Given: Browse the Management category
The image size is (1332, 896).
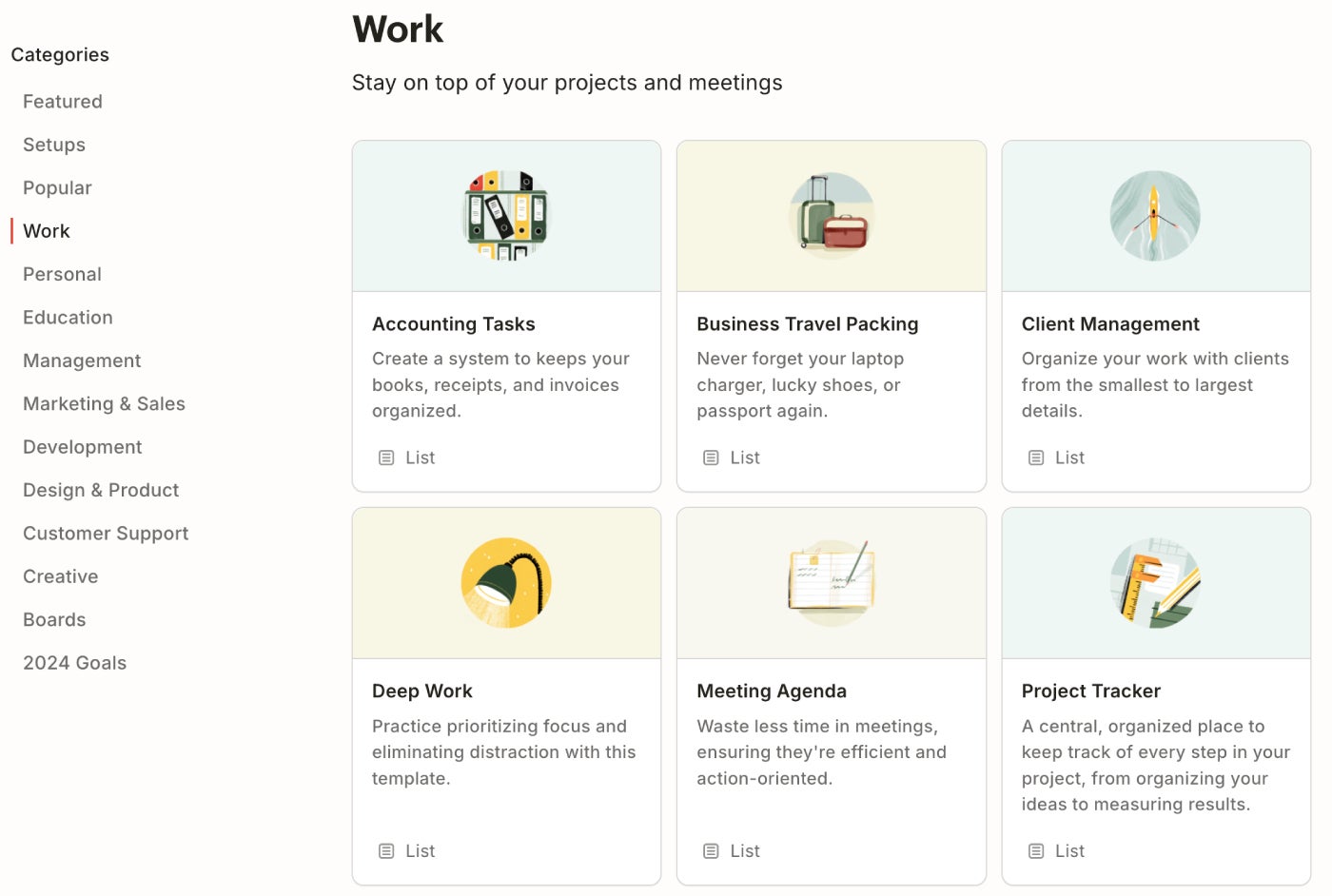Looking at the screenshot, I should tap(82, 360).
